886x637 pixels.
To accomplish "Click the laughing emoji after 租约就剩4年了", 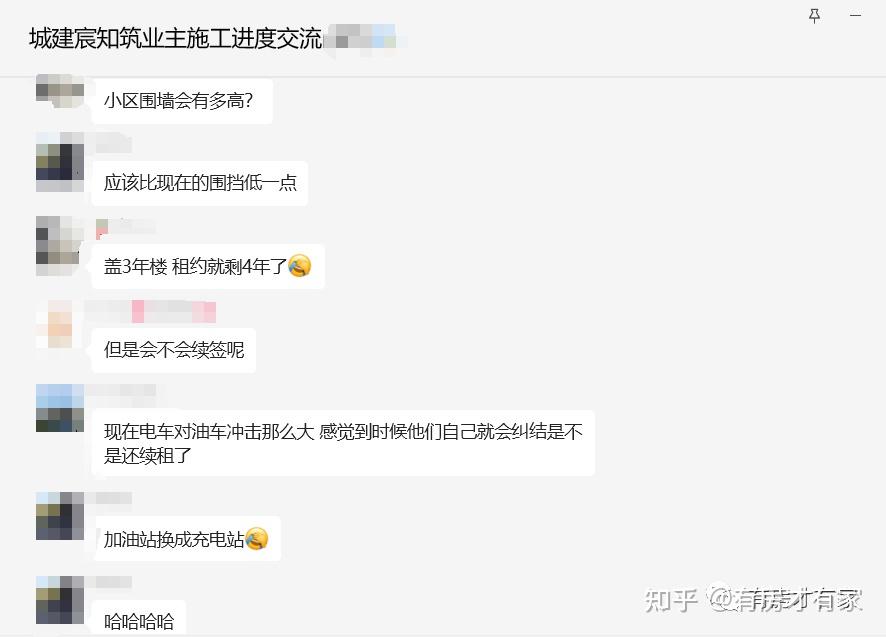I will [299, 266].
